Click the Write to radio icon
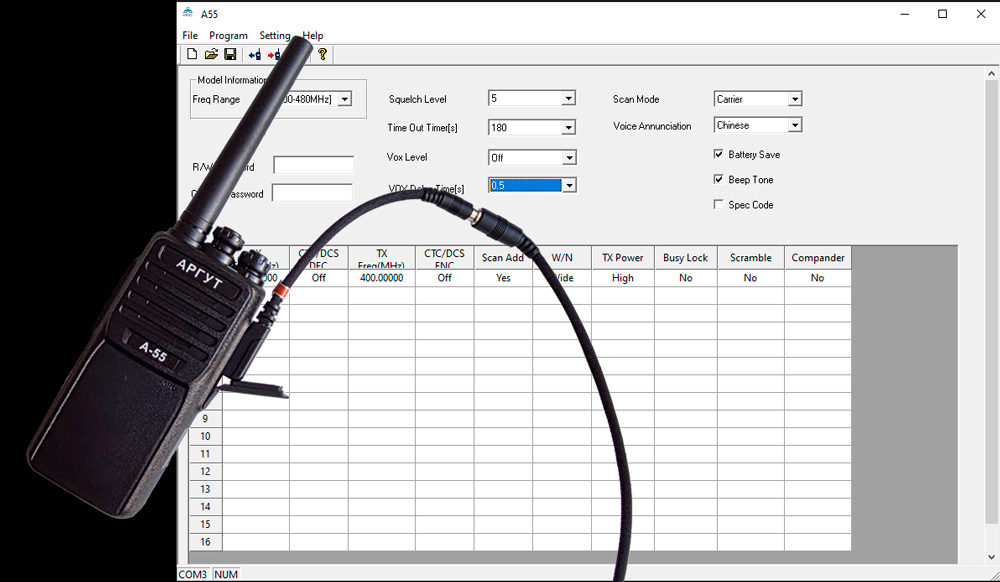Viewport: 1000px width, 582px height. (273, 54)
